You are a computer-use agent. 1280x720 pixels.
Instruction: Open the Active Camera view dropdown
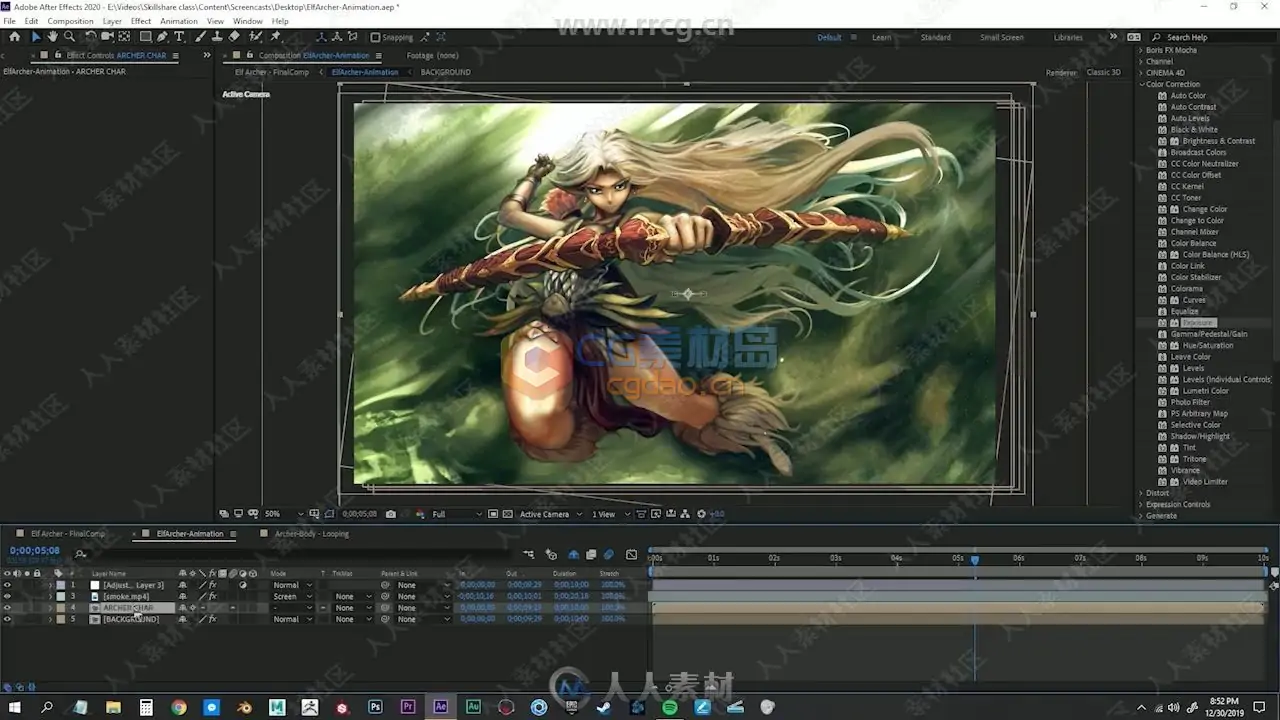pos(550,514)
